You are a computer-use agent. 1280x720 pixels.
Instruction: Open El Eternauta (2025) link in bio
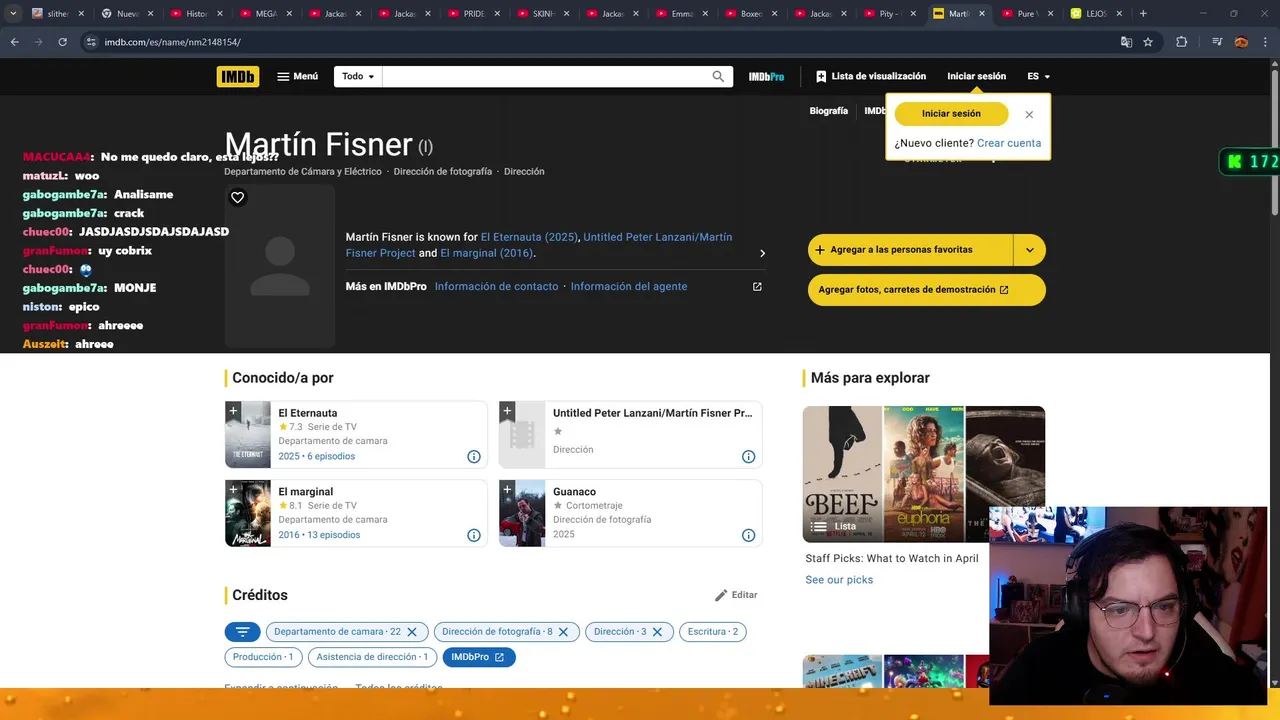pyautogui.click(x=529, y=237)
